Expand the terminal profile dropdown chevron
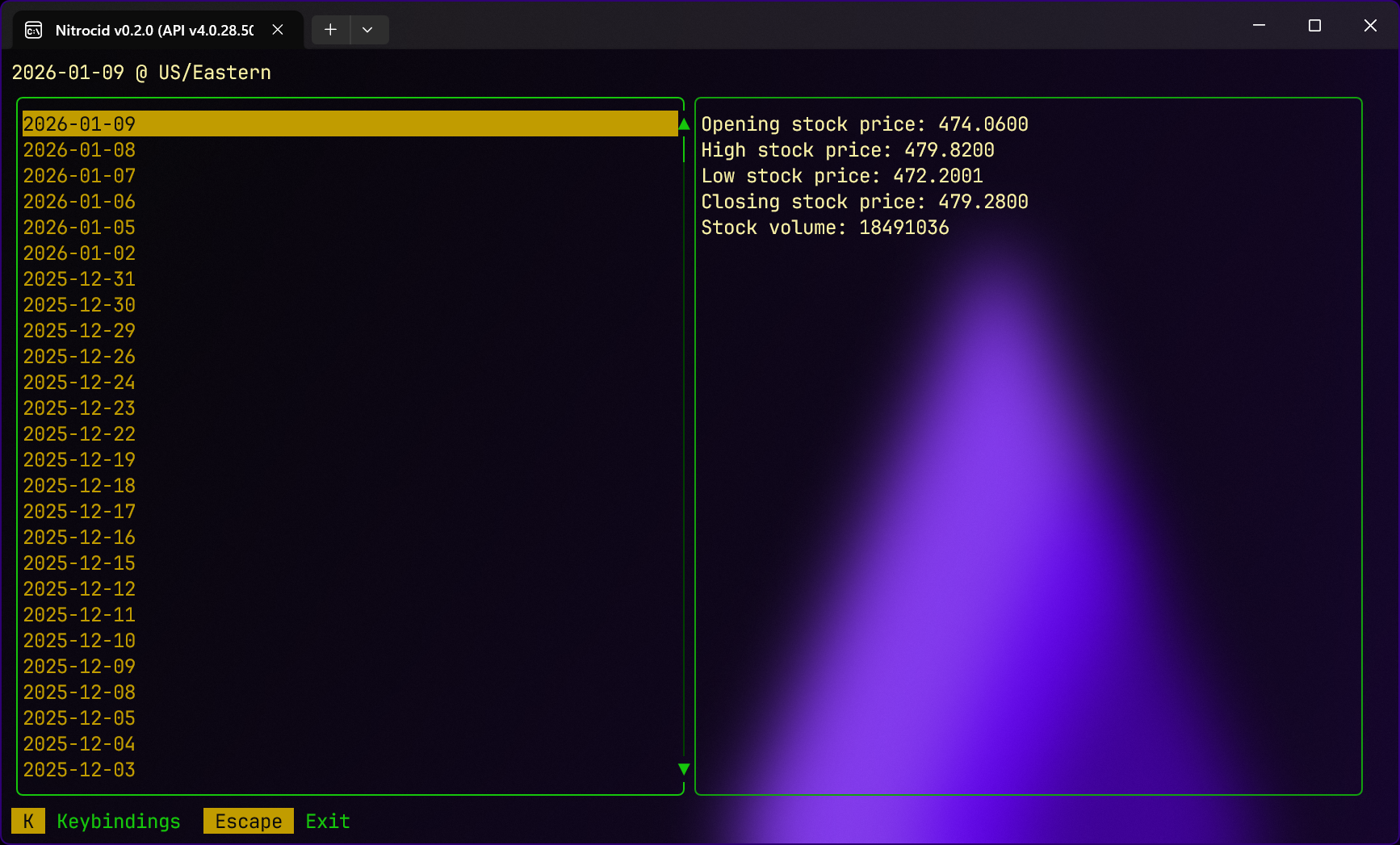The width and height of the screenshot is (1400, 845). (x=367, y=30)
